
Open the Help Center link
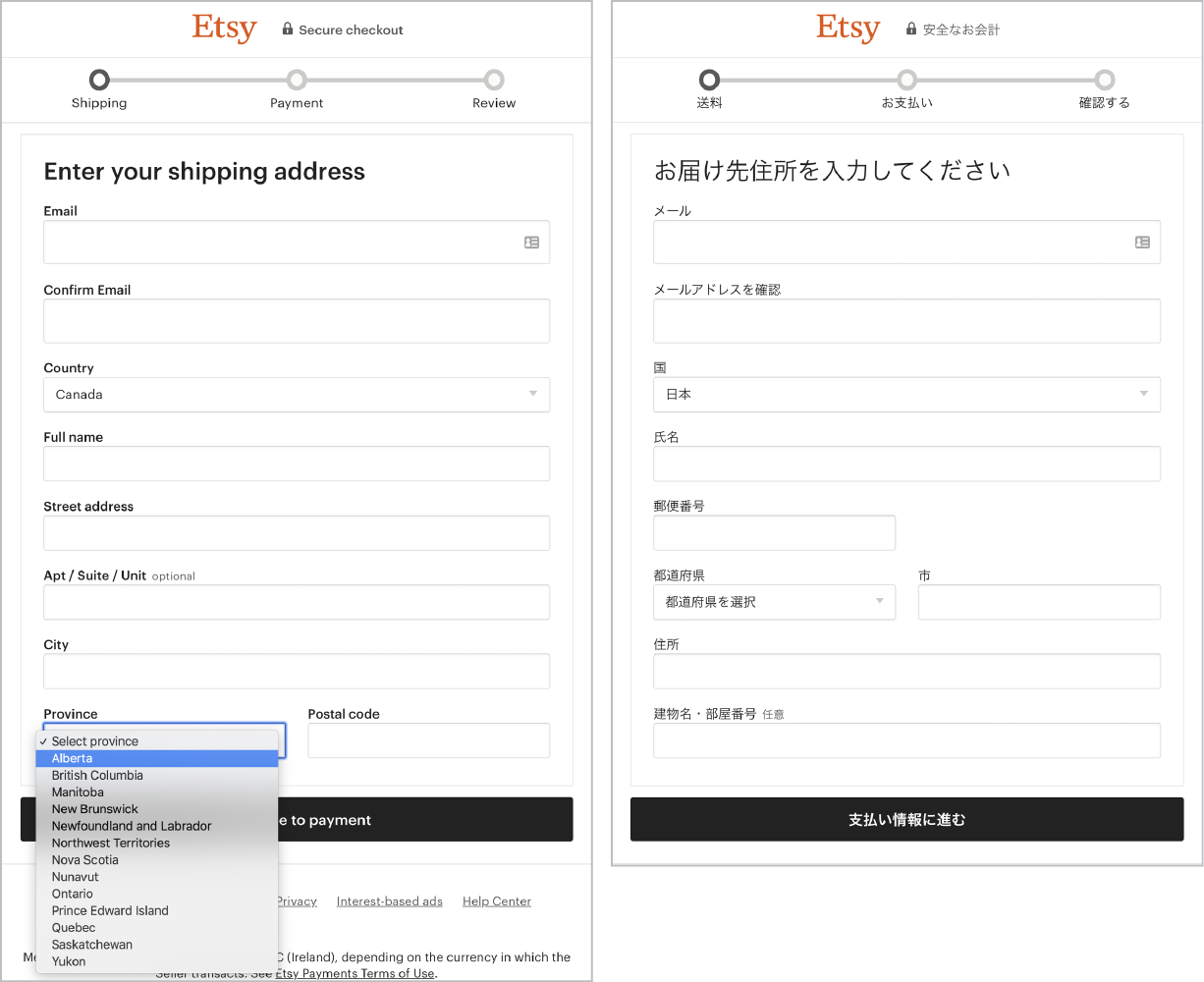[x=496, y=900]
